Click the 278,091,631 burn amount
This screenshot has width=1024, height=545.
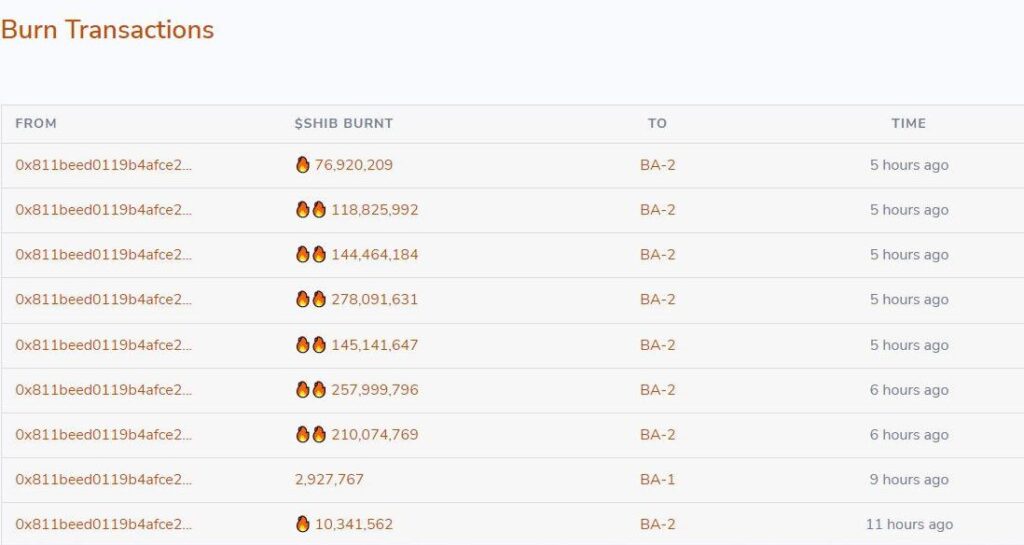pyautogui.click(x=374, y=300)
